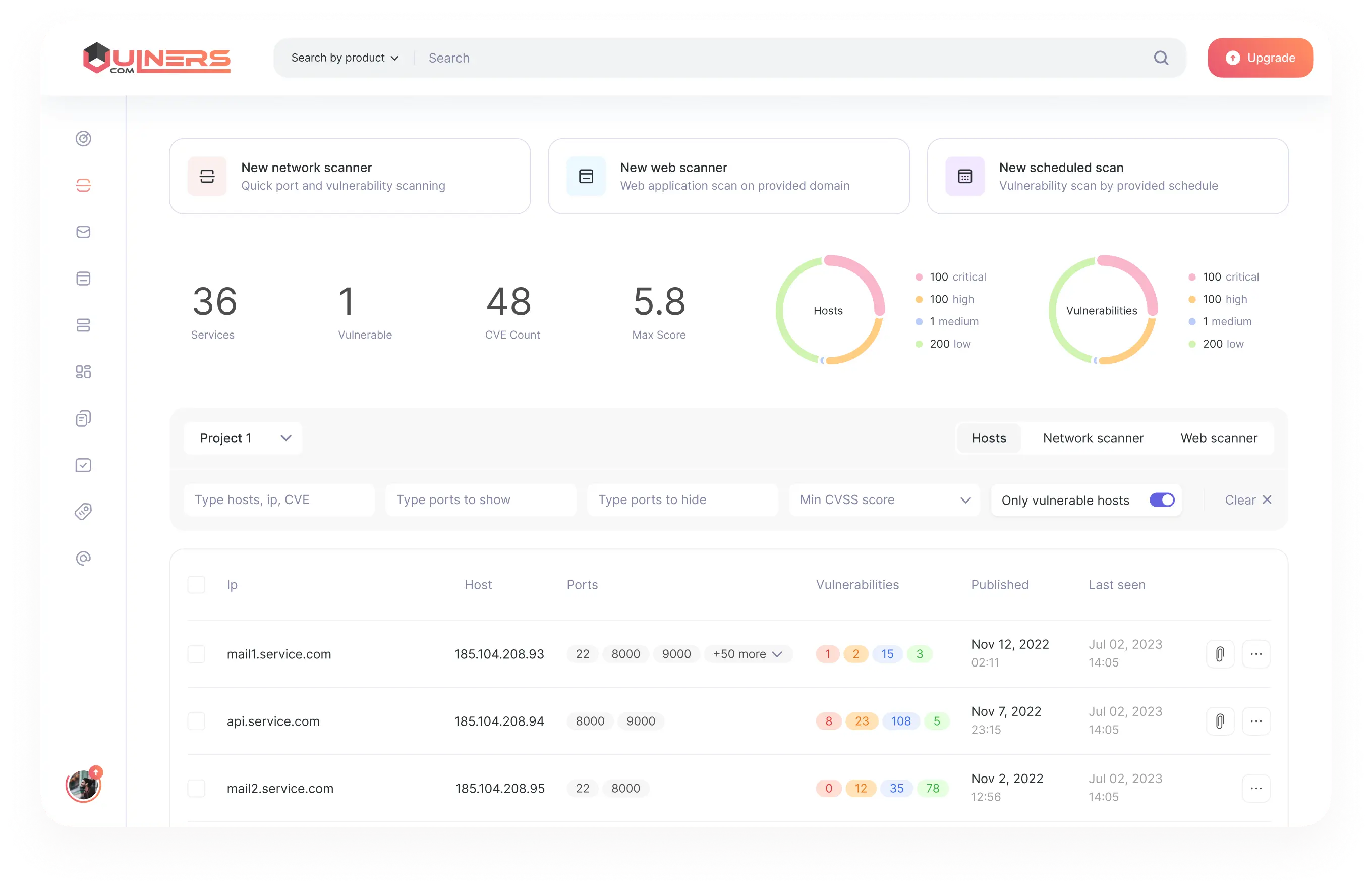Open the Project 1 dropdown
1372x888 pixels.
[243, 438]
